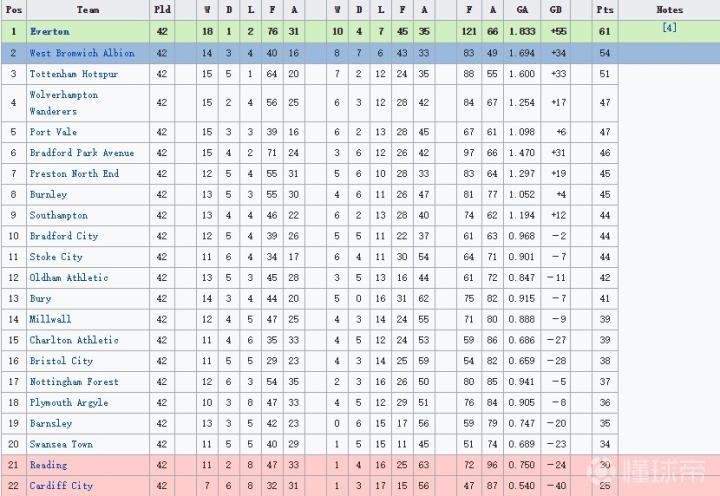Click the reference note [4] link
The height and width of the screenshot is (496, 720).
click(x=669, y=28)
